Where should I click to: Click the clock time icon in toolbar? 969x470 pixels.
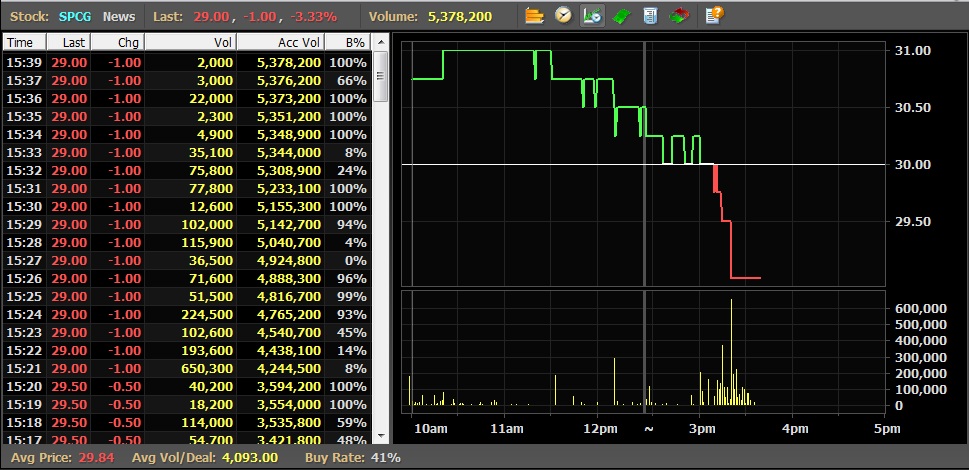[564, 15]
